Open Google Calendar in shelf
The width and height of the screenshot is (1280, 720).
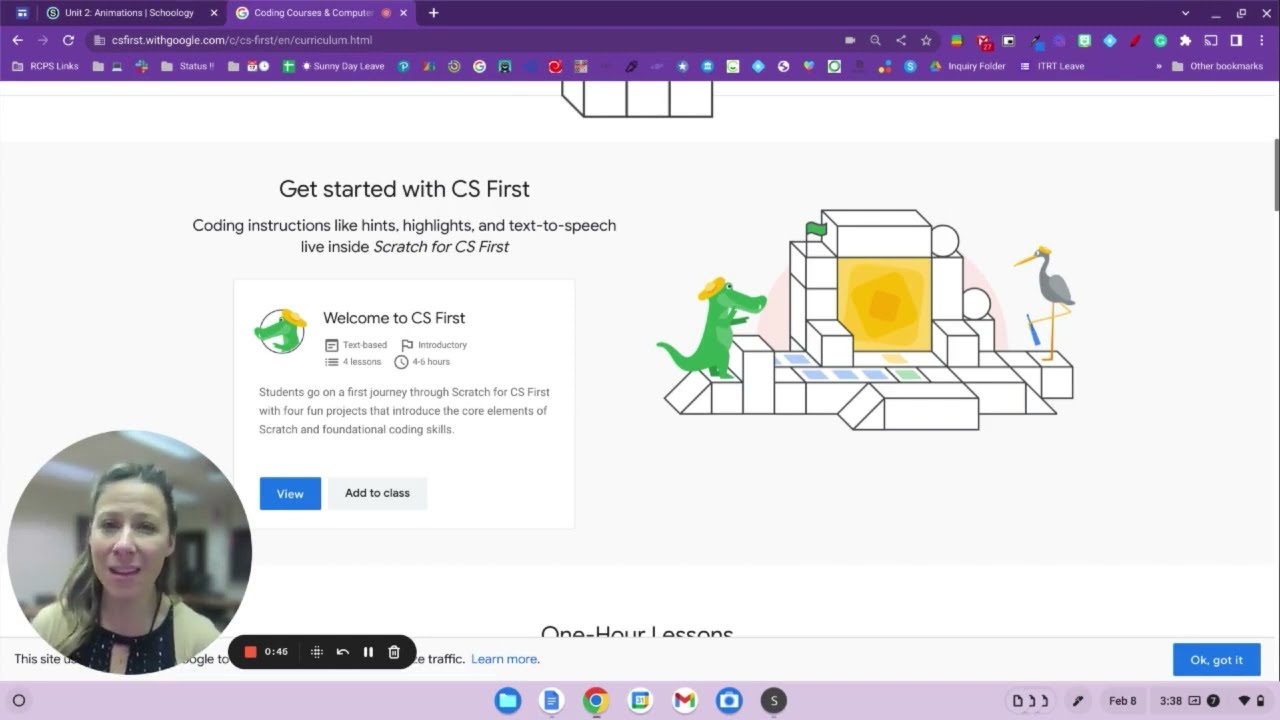click(640, 700)
